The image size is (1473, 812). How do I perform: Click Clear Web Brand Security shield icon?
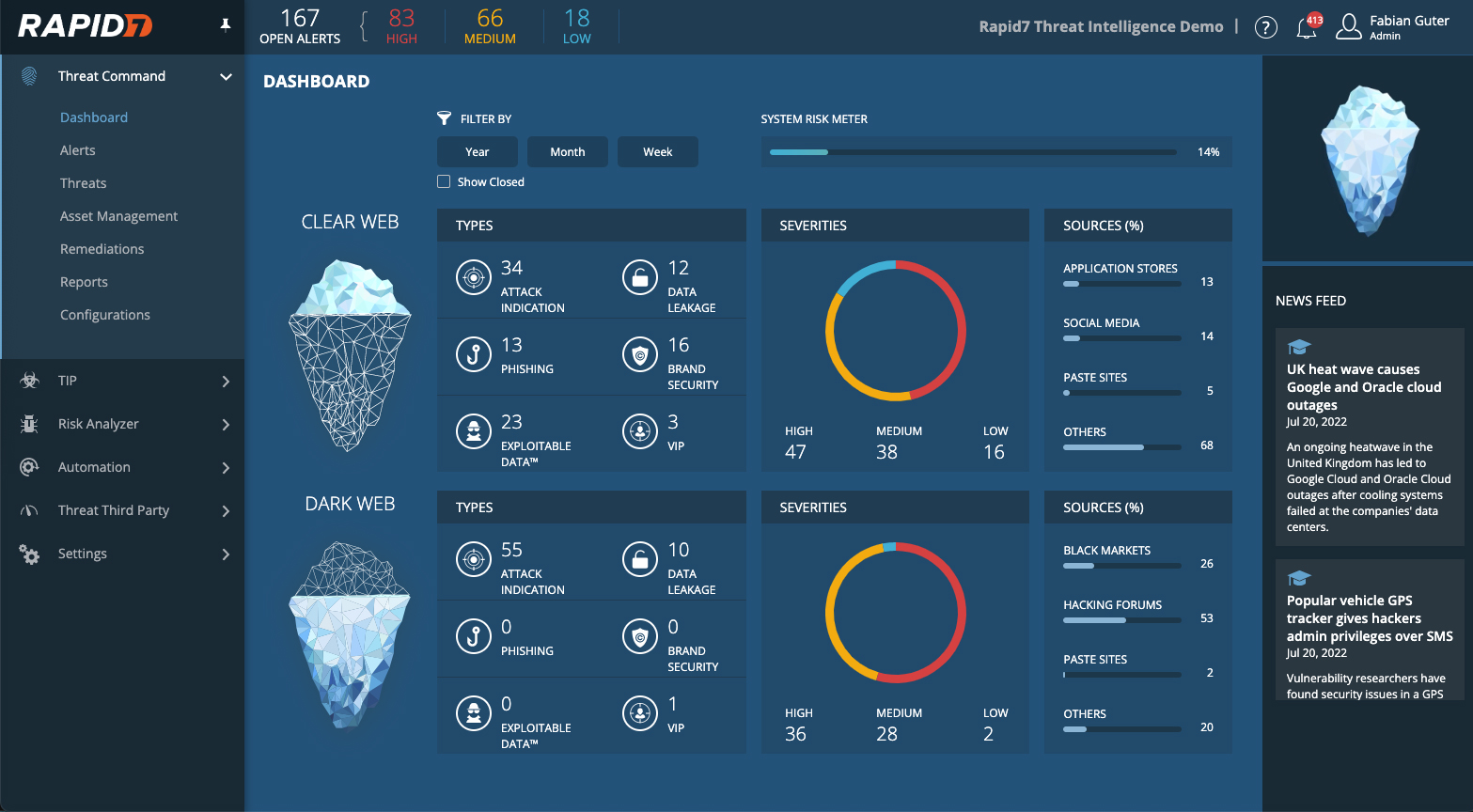640,354
